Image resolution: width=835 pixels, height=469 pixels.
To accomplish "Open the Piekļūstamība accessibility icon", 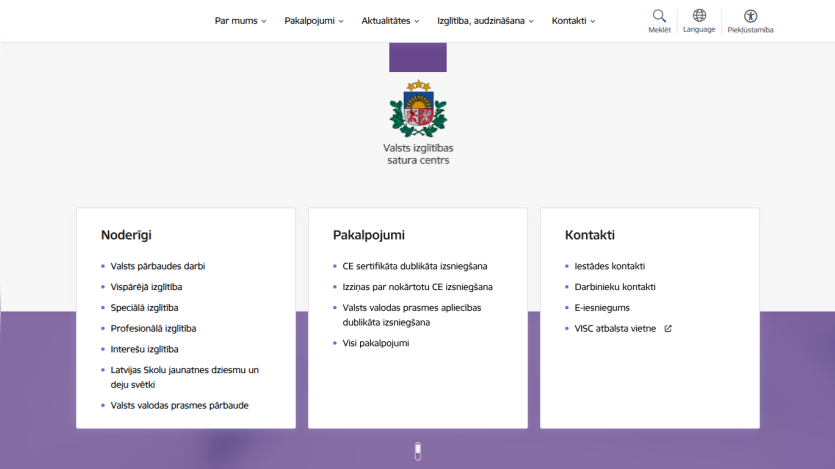I will (x=750, y=16).
